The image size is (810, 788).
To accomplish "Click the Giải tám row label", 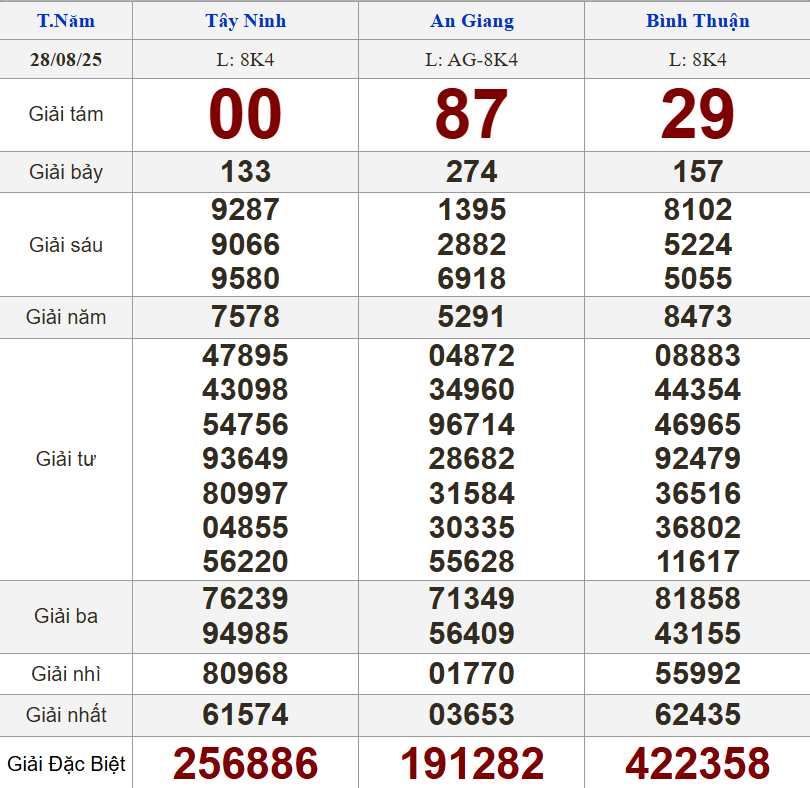I will pyautogui.click(x=66, y=114).
